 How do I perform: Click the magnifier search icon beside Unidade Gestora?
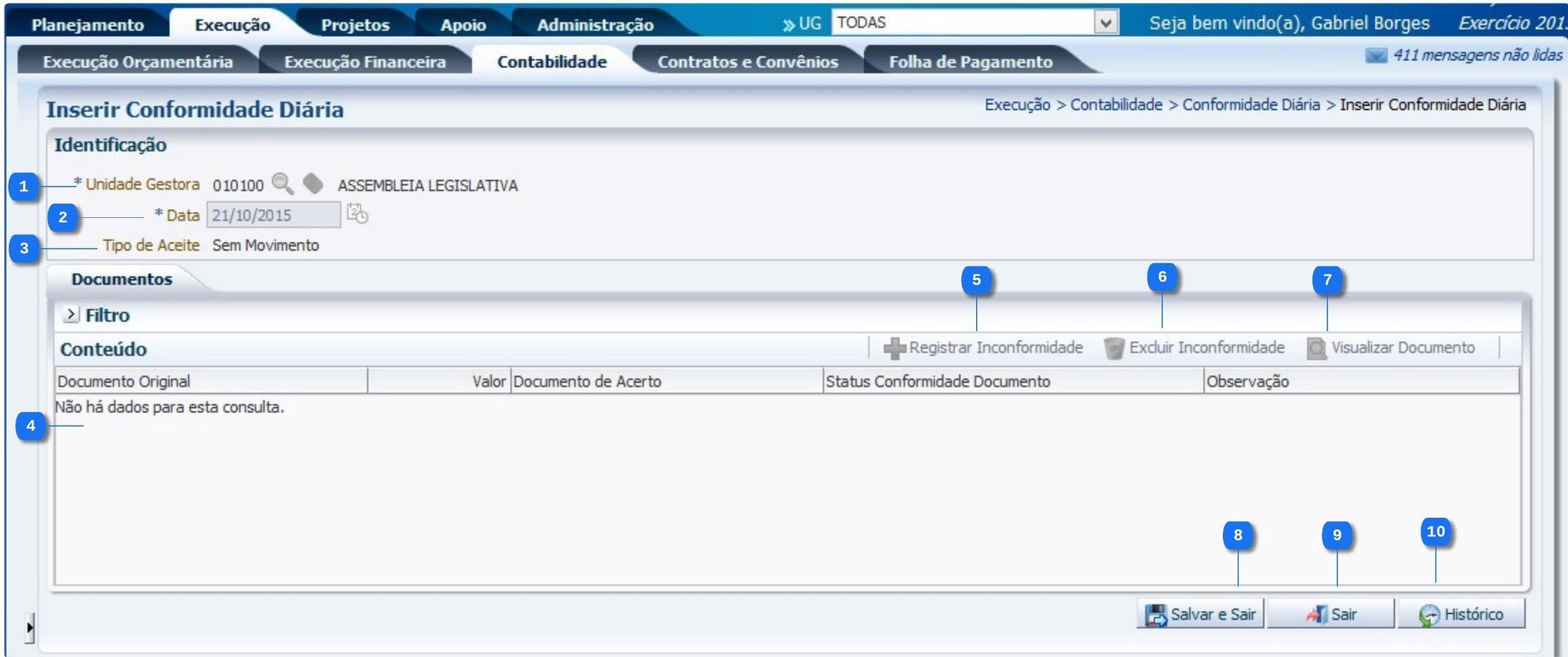tap(282, 184)
